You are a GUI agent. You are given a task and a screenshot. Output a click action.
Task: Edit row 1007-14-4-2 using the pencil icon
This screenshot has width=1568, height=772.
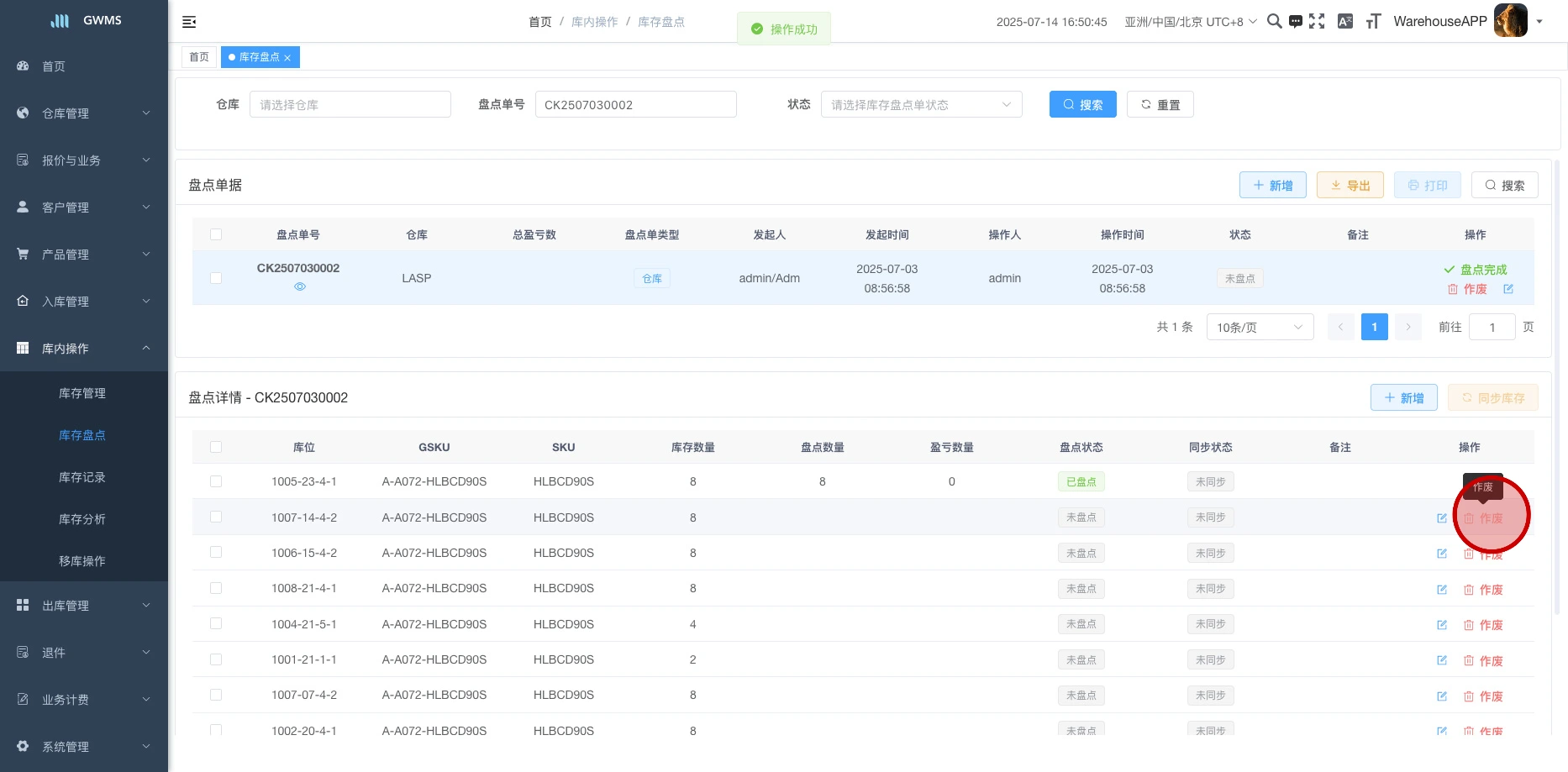click(1442, 518)
